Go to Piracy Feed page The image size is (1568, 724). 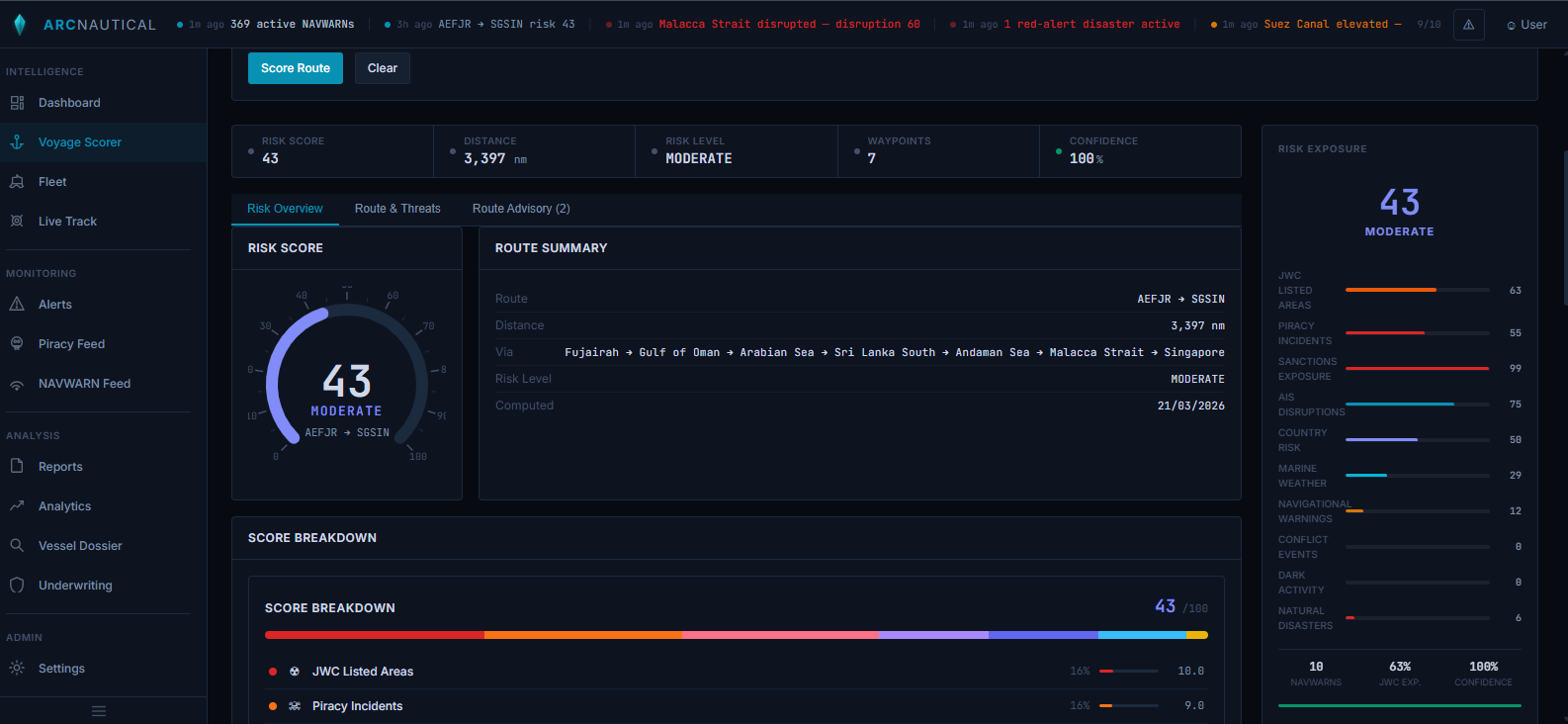click(x=103, y=344)
